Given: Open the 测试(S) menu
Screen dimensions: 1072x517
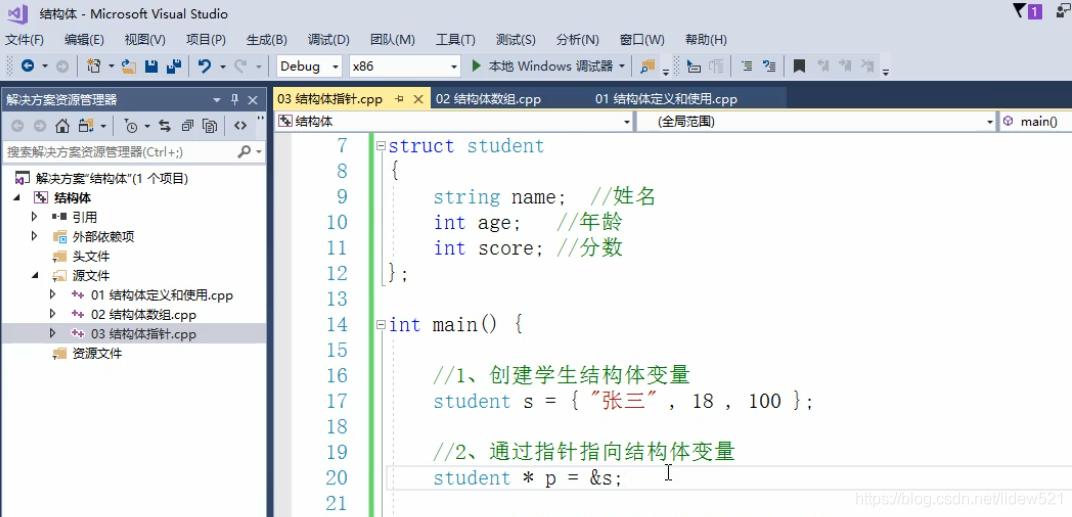Looking at the screenshot, I should pyautogui.click(x=515, y=40).
